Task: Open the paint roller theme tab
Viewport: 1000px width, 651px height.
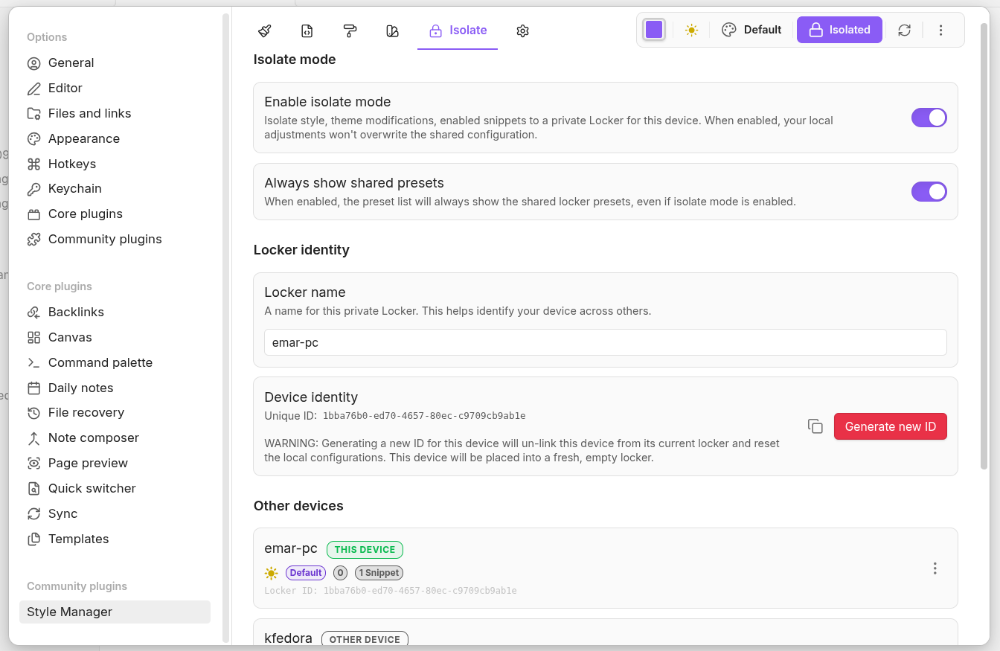Action: coord(349,31)
